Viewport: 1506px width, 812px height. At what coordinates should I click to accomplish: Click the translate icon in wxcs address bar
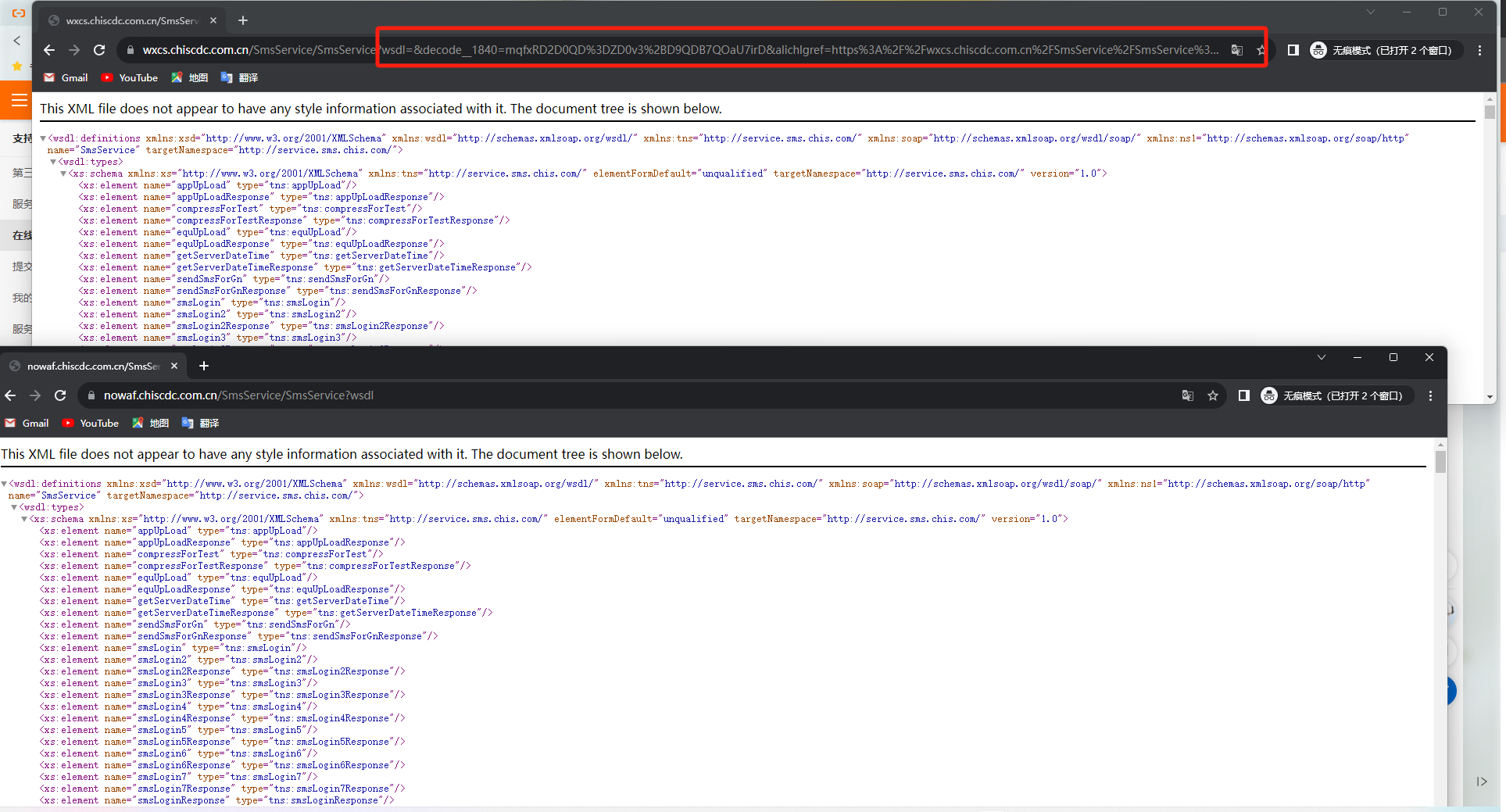click(1237, 50)
